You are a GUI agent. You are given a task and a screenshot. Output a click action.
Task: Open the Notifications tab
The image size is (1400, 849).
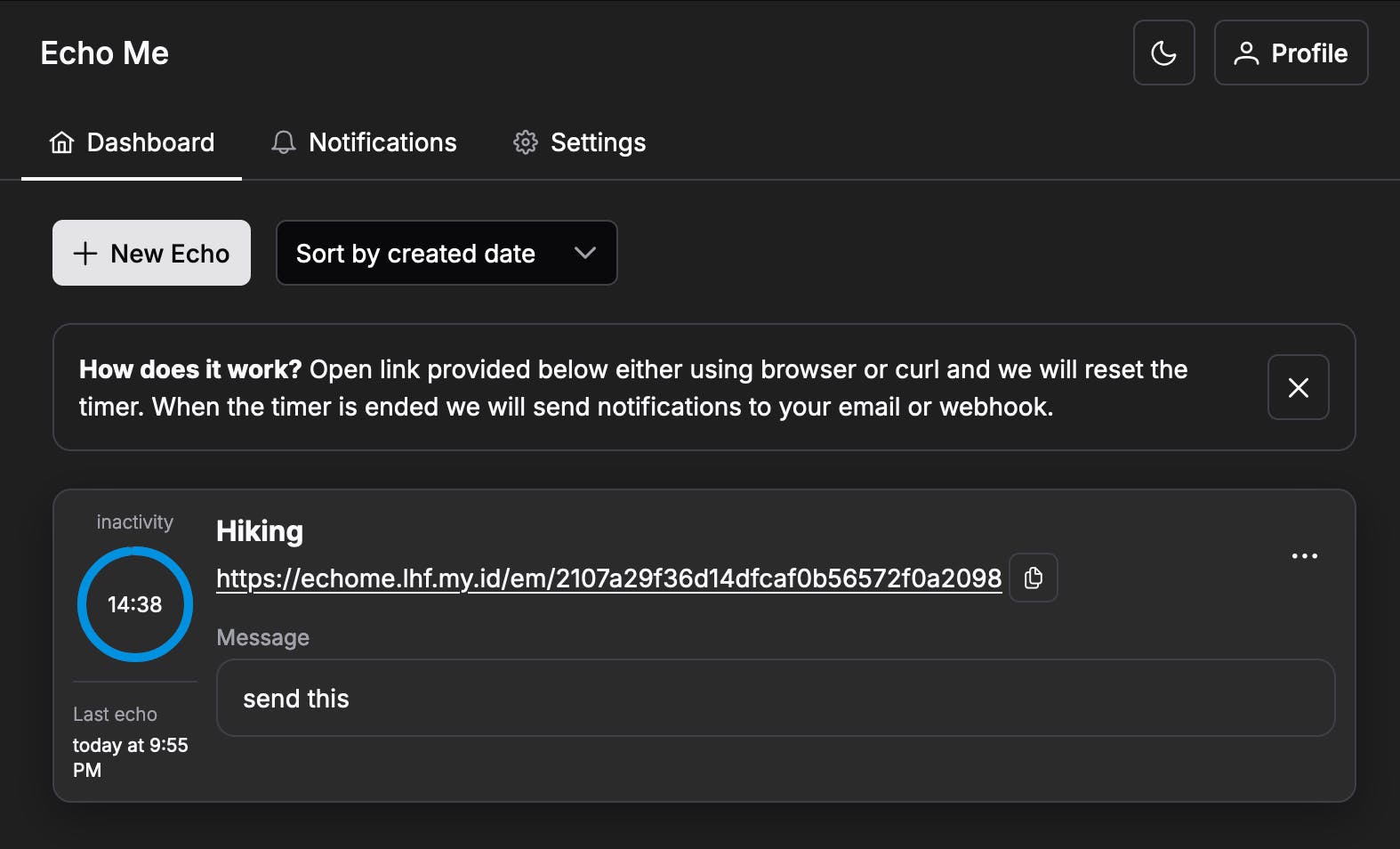click(364, 142)
